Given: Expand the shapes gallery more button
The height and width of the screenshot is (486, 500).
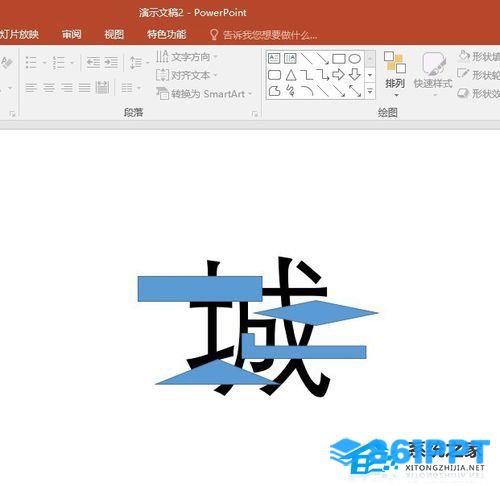Looking at the screenshot, I should pos(370,91).
